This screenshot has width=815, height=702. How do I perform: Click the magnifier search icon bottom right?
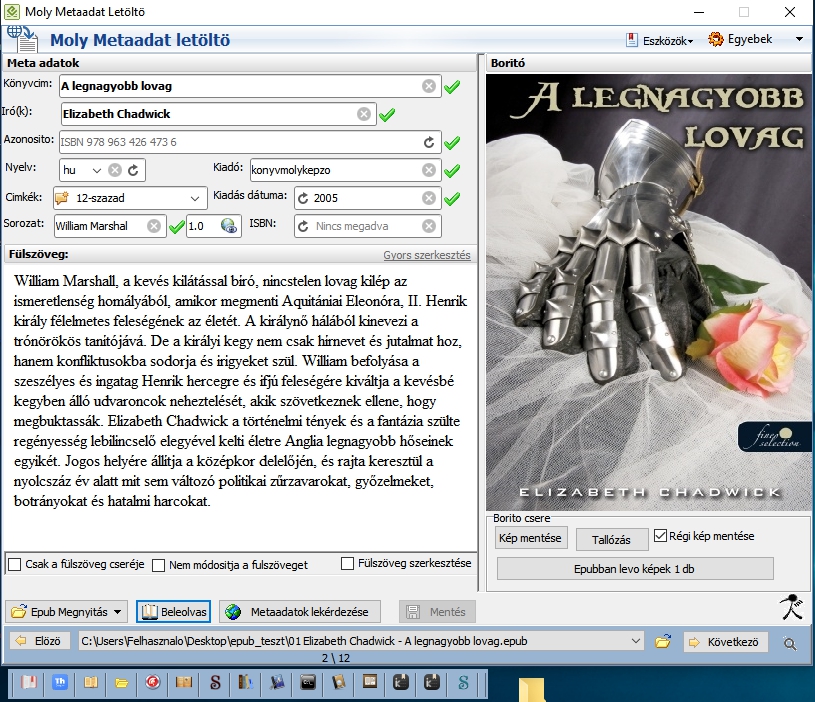click(790, 644)
